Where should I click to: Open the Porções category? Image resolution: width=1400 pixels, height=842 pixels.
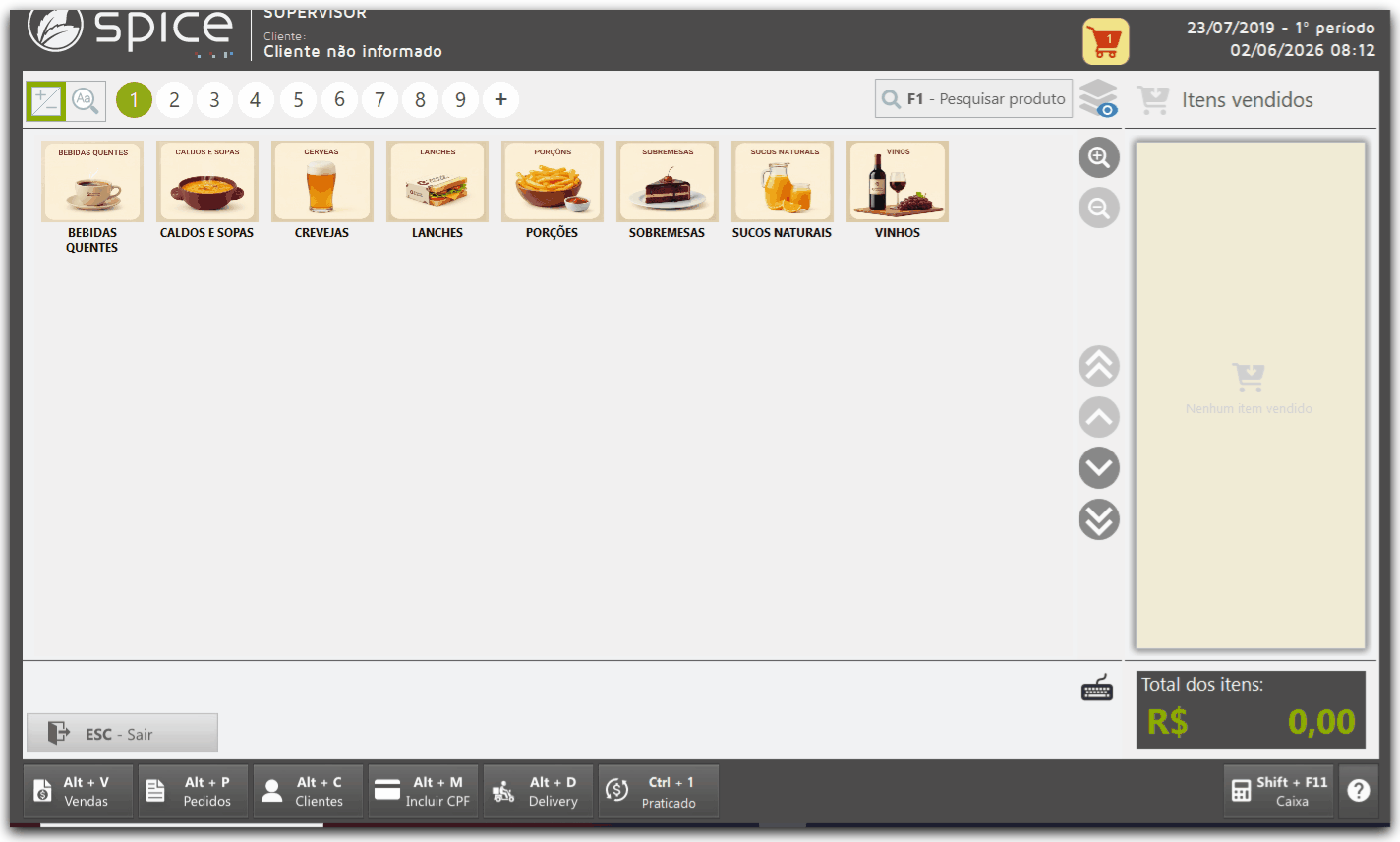(x=553, y=191)
